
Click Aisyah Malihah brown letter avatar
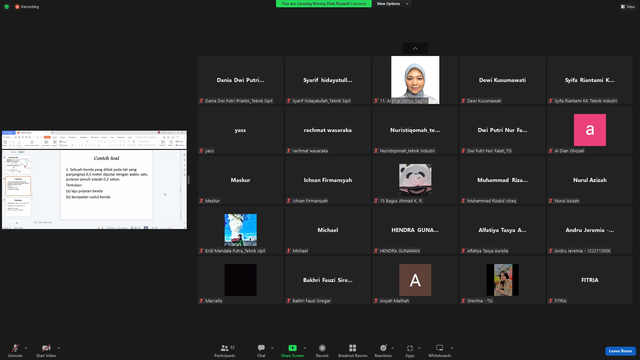[x=415, y=280]
